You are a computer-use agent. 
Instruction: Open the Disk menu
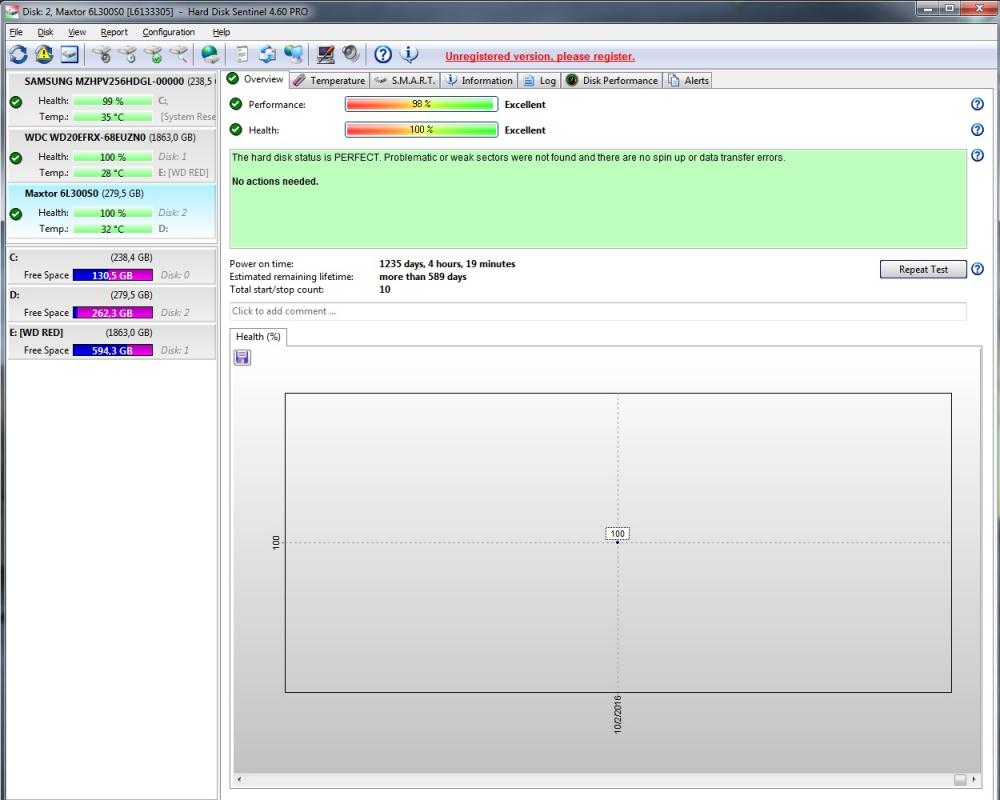tap(45, 32)
